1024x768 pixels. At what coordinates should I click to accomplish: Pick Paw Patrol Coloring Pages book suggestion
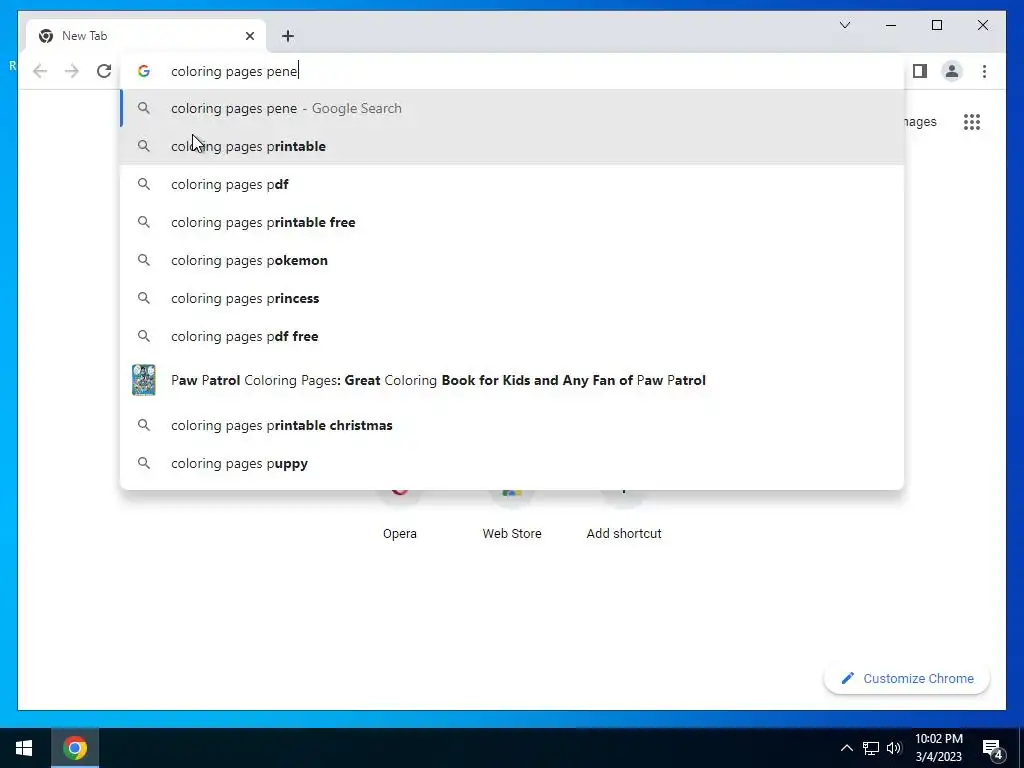[x=513, y=380]
